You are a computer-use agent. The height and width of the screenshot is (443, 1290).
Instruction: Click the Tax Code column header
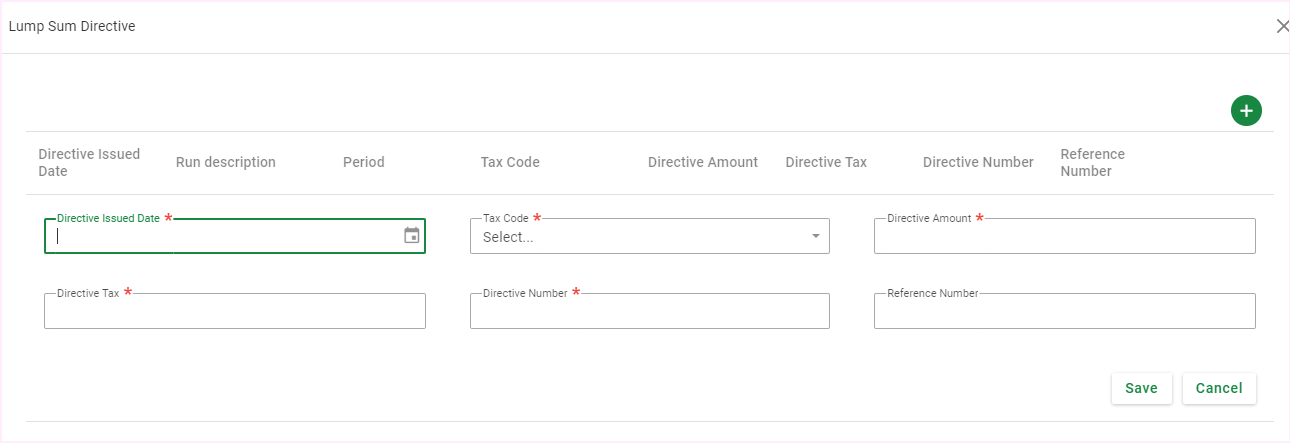pos(510,162)
